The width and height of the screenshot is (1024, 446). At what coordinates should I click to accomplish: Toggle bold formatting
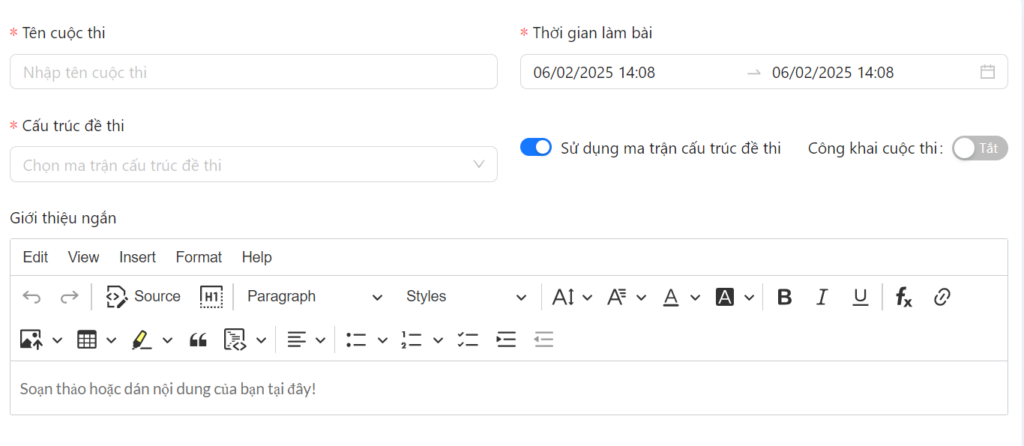point(784,297)
